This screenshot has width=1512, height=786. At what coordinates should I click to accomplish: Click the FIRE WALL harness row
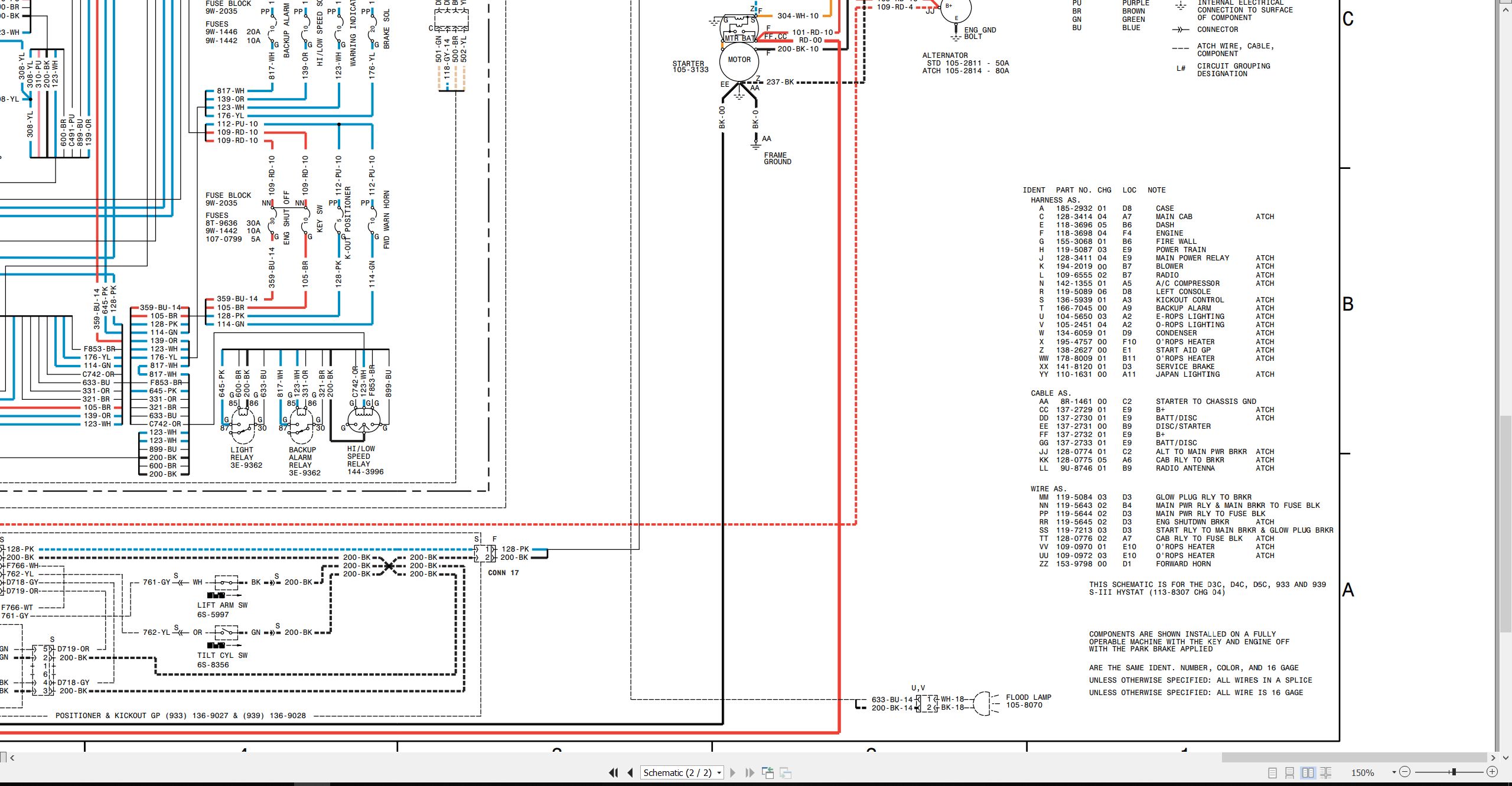1117,242
